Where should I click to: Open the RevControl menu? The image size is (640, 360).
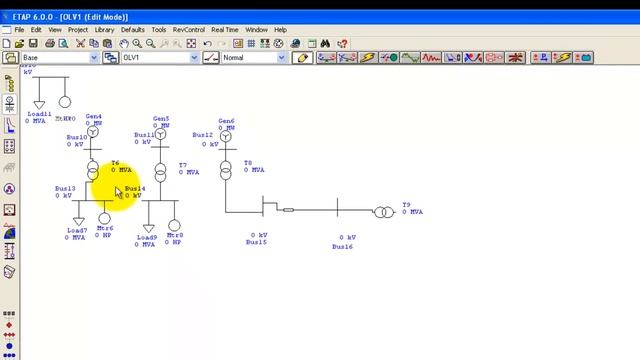(x=189, y=30)
